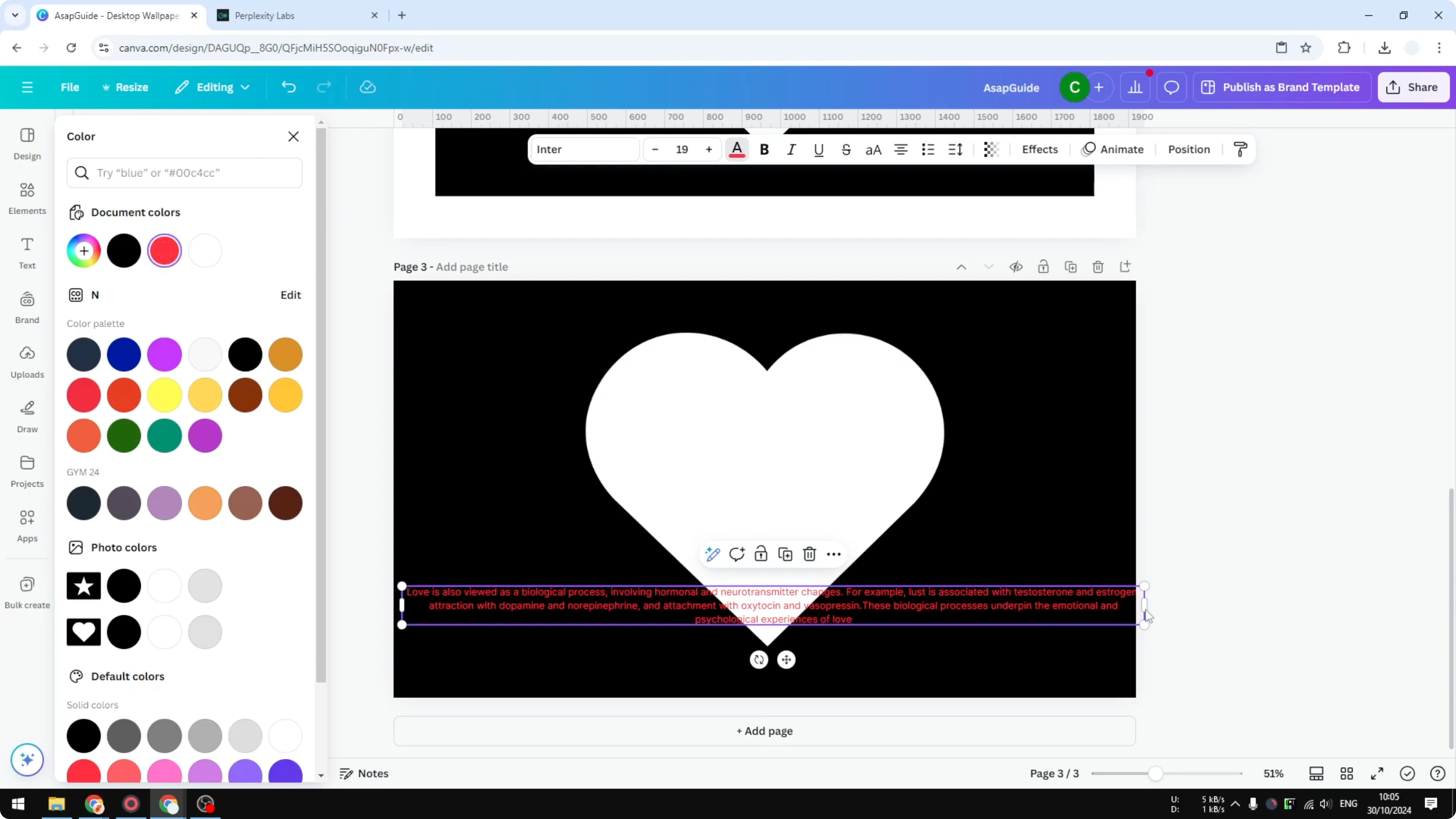The image size is (1456, 819).
Task: Open the Uploads sidebar panel
Action: [x=27, y=362]
